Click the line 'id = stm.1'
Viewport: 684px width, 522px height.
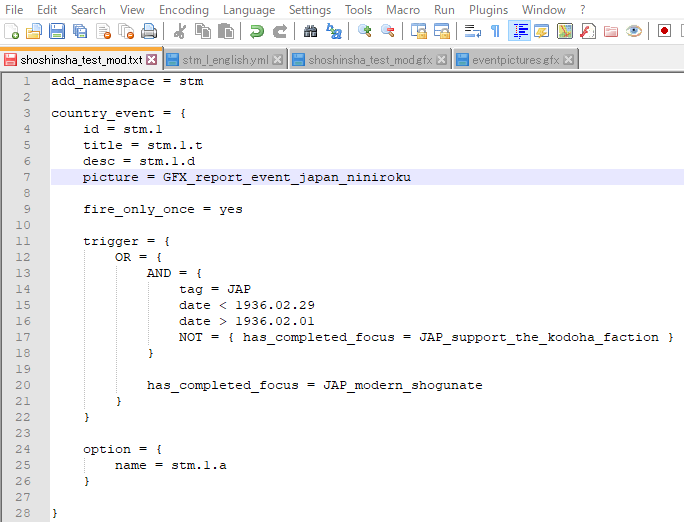[x=123, y=129]
